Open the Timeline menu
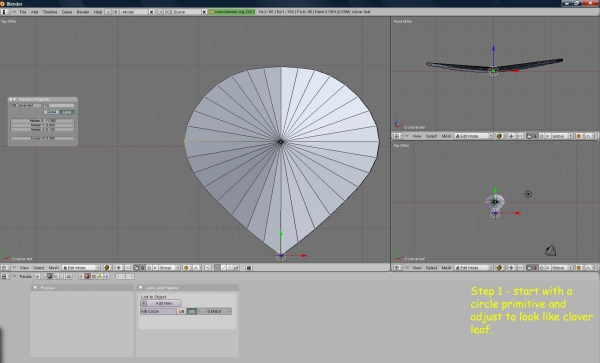Viewport: 600px width, 363px height. 50,12
